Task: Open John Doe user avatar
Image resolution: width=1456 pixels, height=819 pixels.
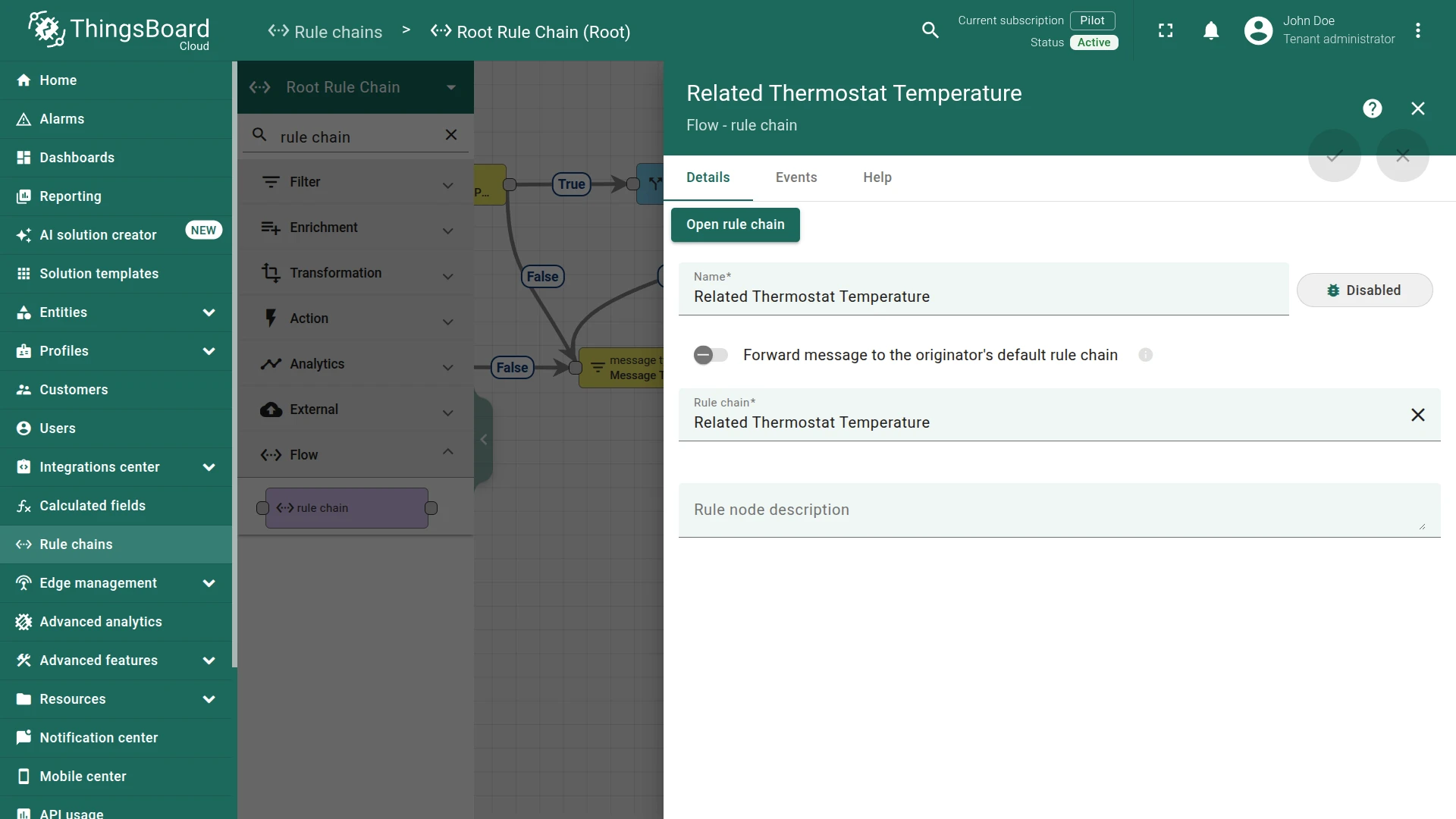Action: (1258, 30)
